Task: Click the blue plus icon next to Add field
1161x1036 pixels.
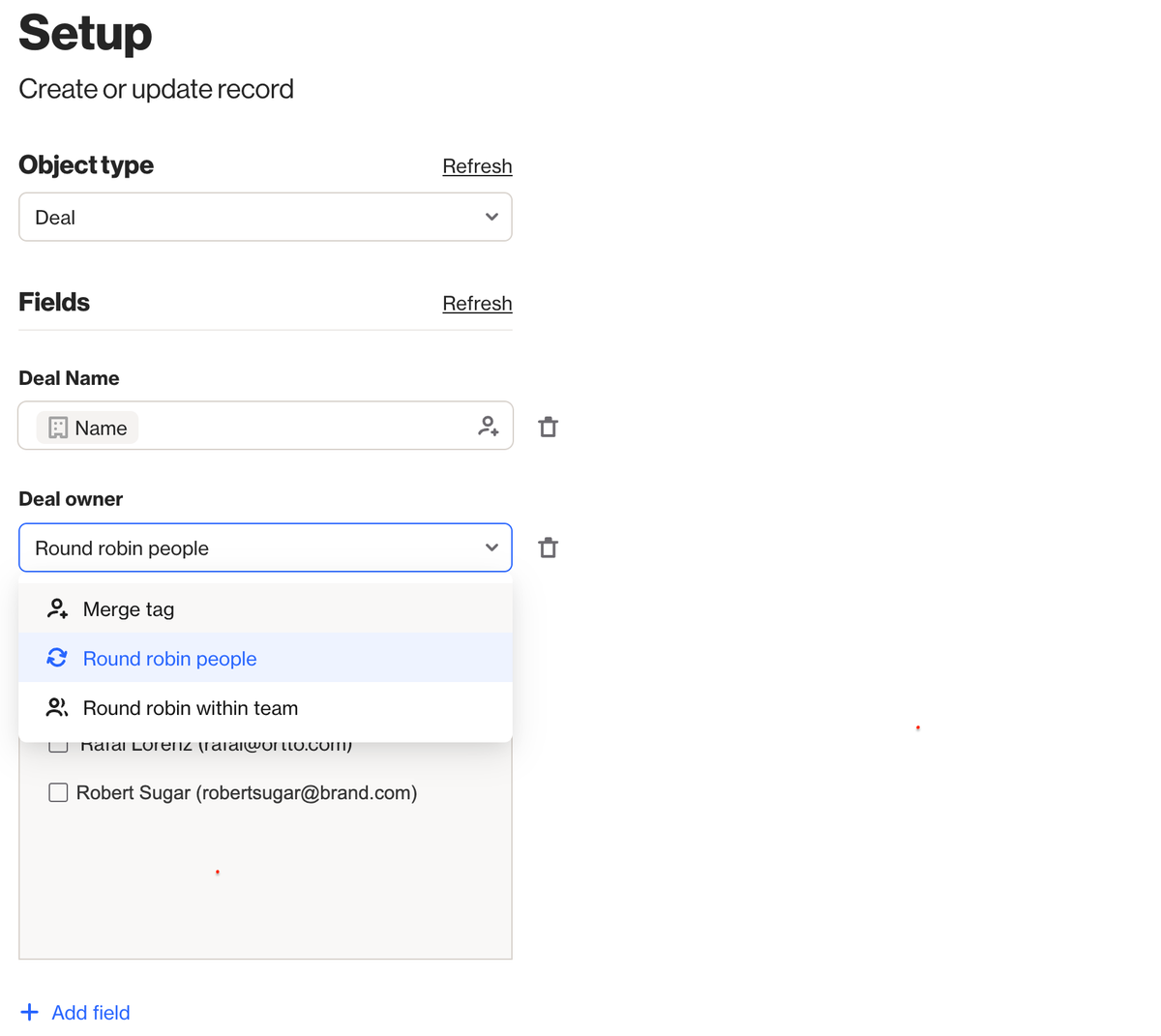Action: 30,1012
